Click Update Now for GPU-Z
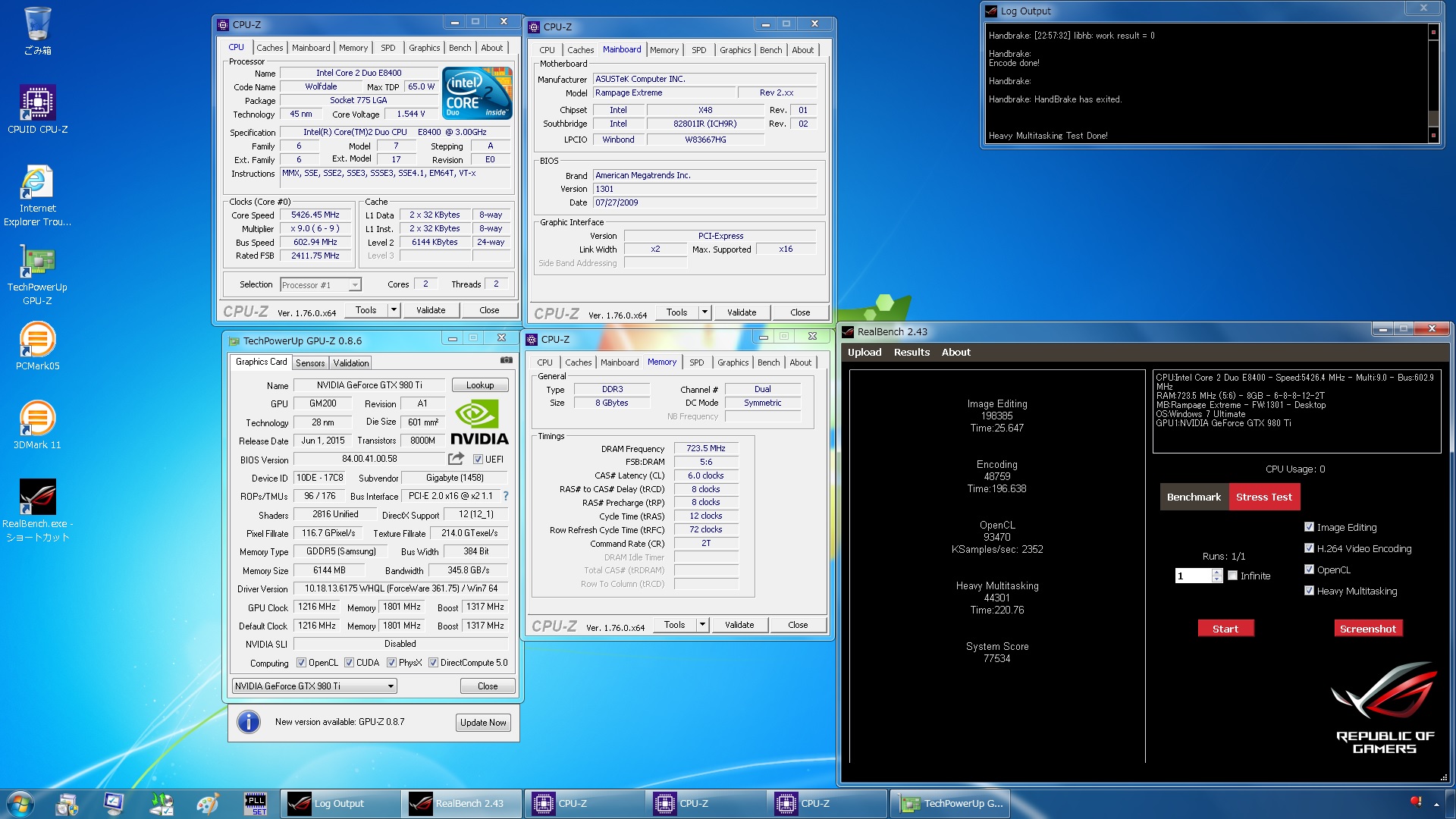The image size is (1456, 819). tap(483, 723)
